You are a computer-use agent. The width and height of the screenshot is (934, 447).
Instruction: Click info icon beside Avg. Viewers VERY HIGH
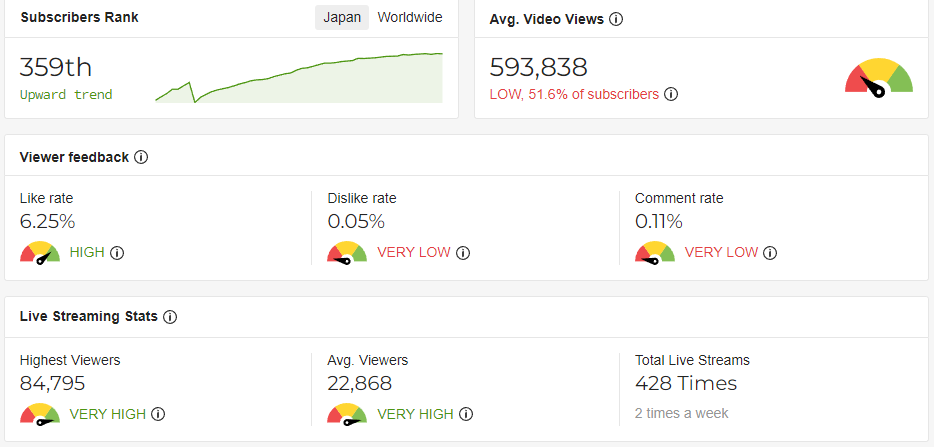(x=466, y=414)
